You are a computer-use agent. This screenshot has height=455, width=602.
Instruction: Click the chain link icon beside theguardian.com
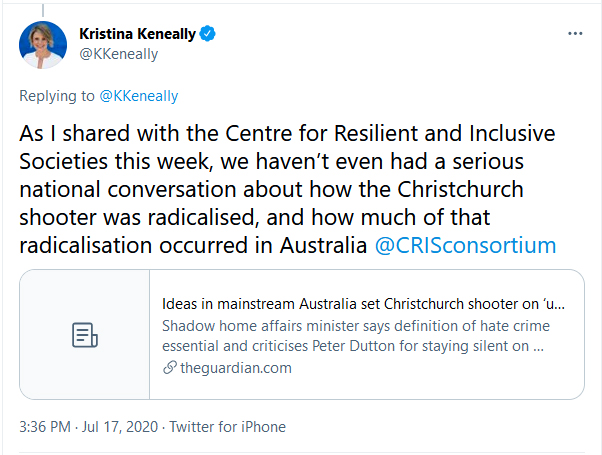tap(168, 367)
